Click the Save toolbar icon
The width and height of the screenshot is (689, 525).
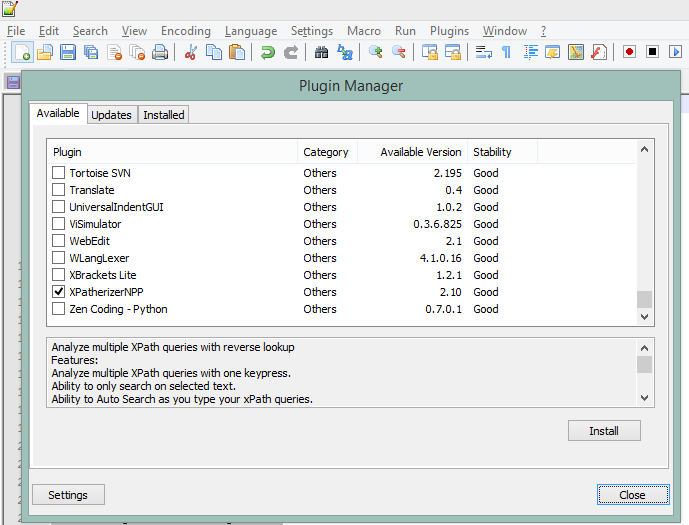click(68, 52)
